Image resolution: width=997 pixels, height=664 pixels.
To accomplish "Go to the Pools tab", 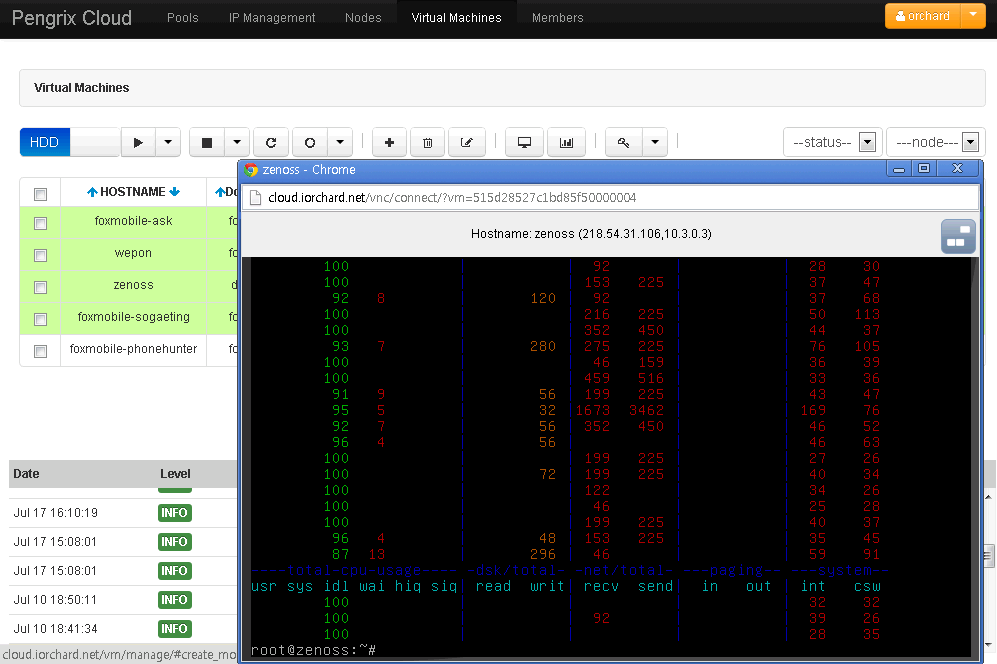I will coord(182,18).
